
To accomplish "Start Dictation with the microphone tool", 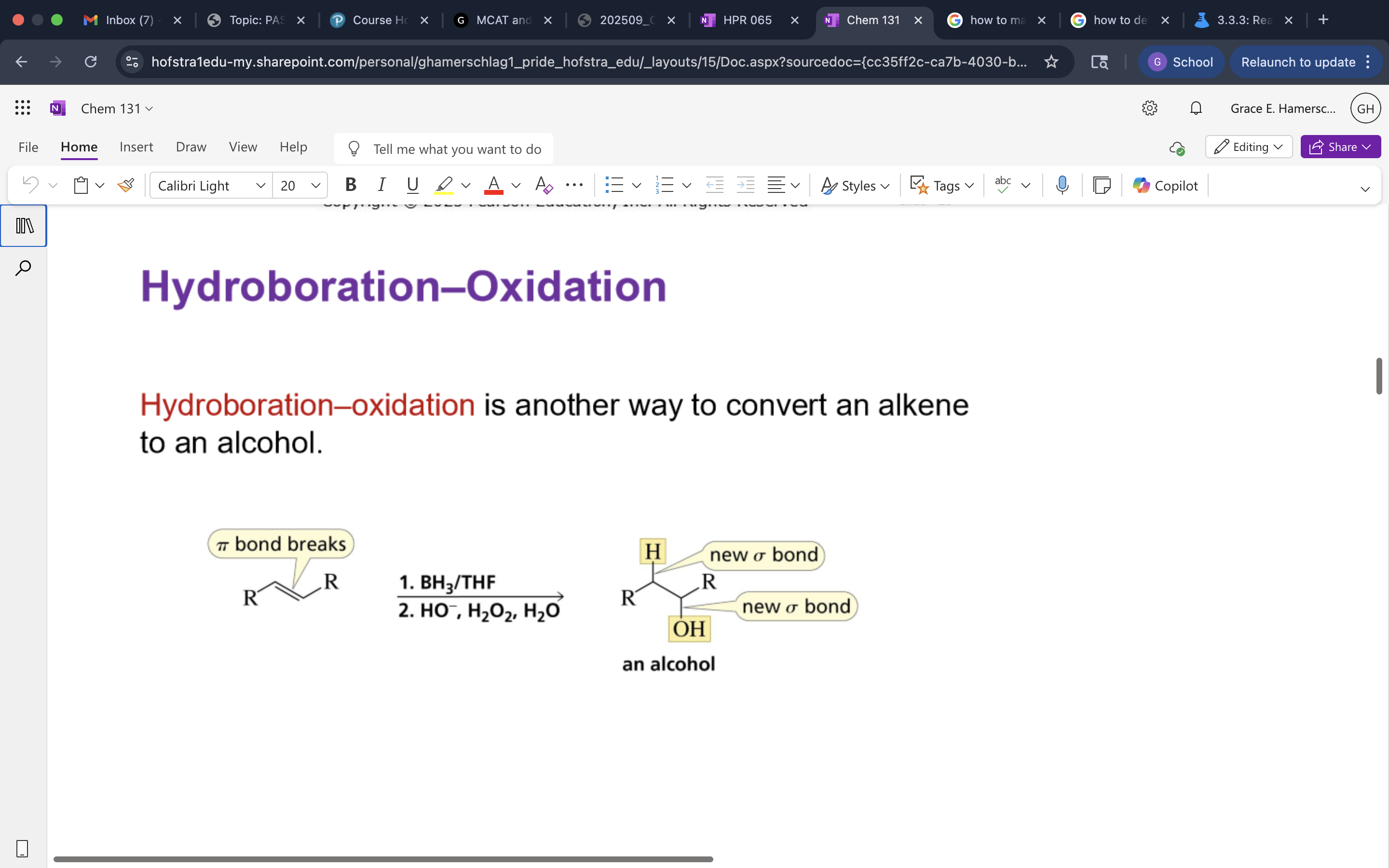I will (x=1061, y=185).
